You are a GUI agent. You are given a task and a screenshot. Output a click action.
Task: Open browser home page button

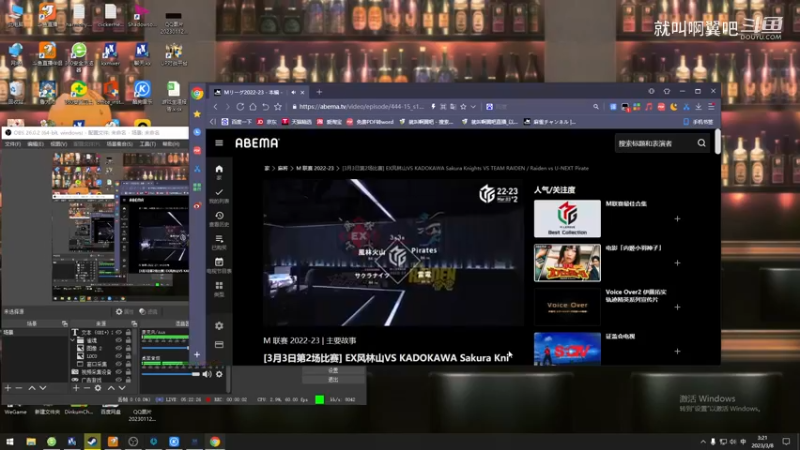(x=253, y=107)
